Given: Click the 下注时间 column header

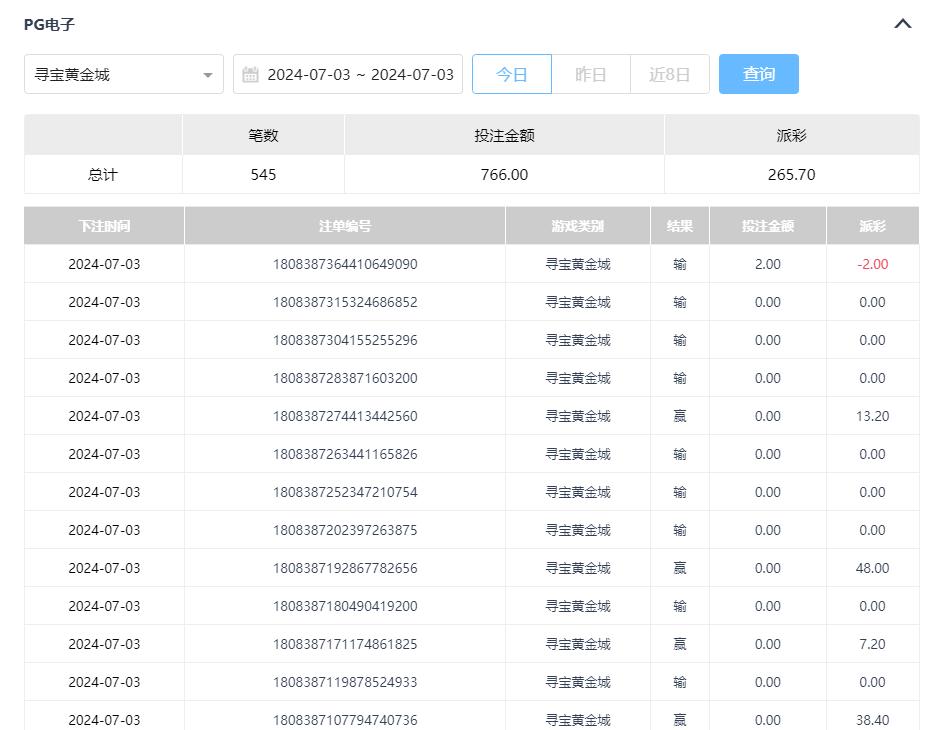Looking at the screenshot, I should point(104,226).
